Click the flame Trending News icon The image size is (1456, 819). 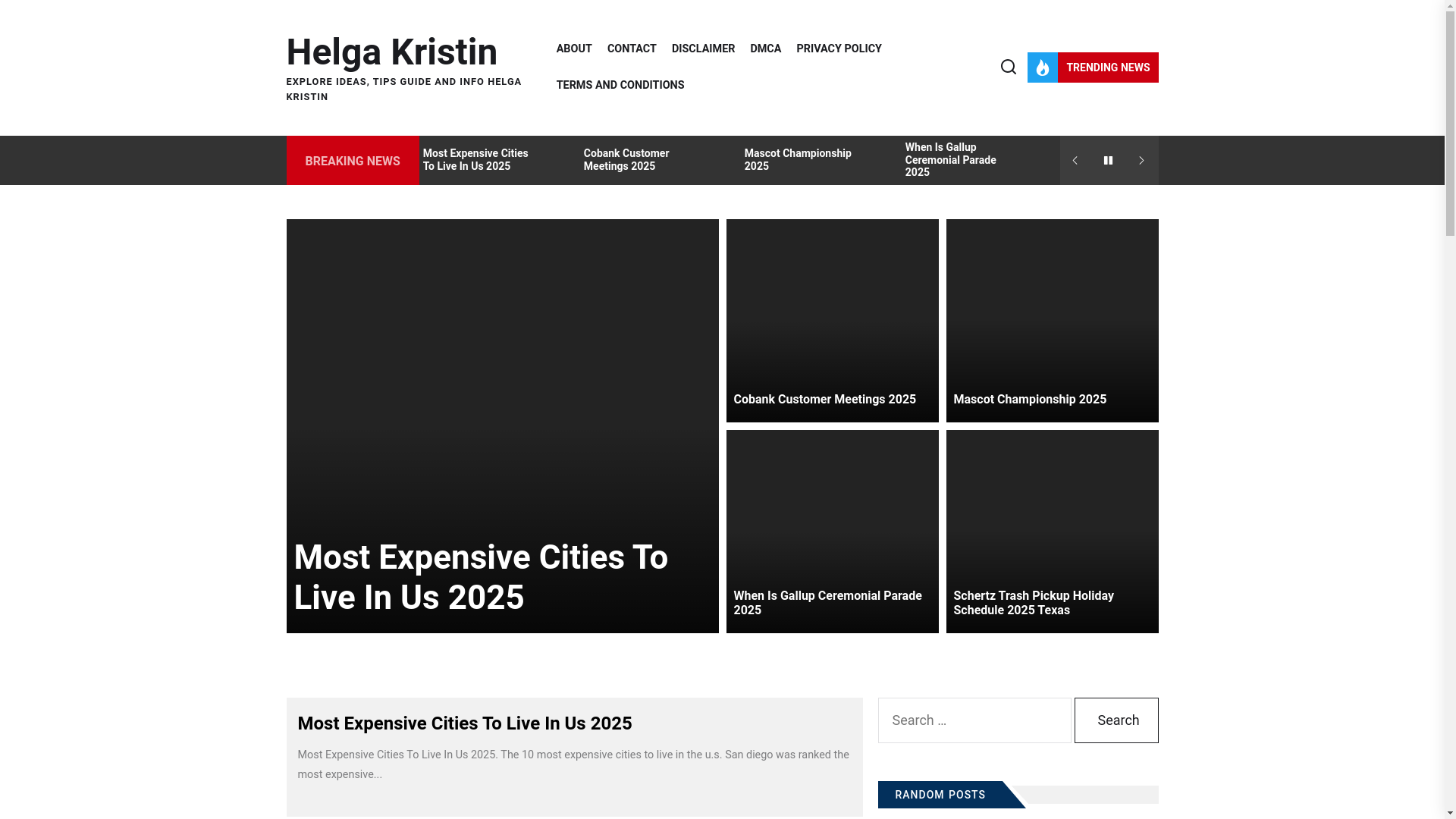(x=1042, y=67)
